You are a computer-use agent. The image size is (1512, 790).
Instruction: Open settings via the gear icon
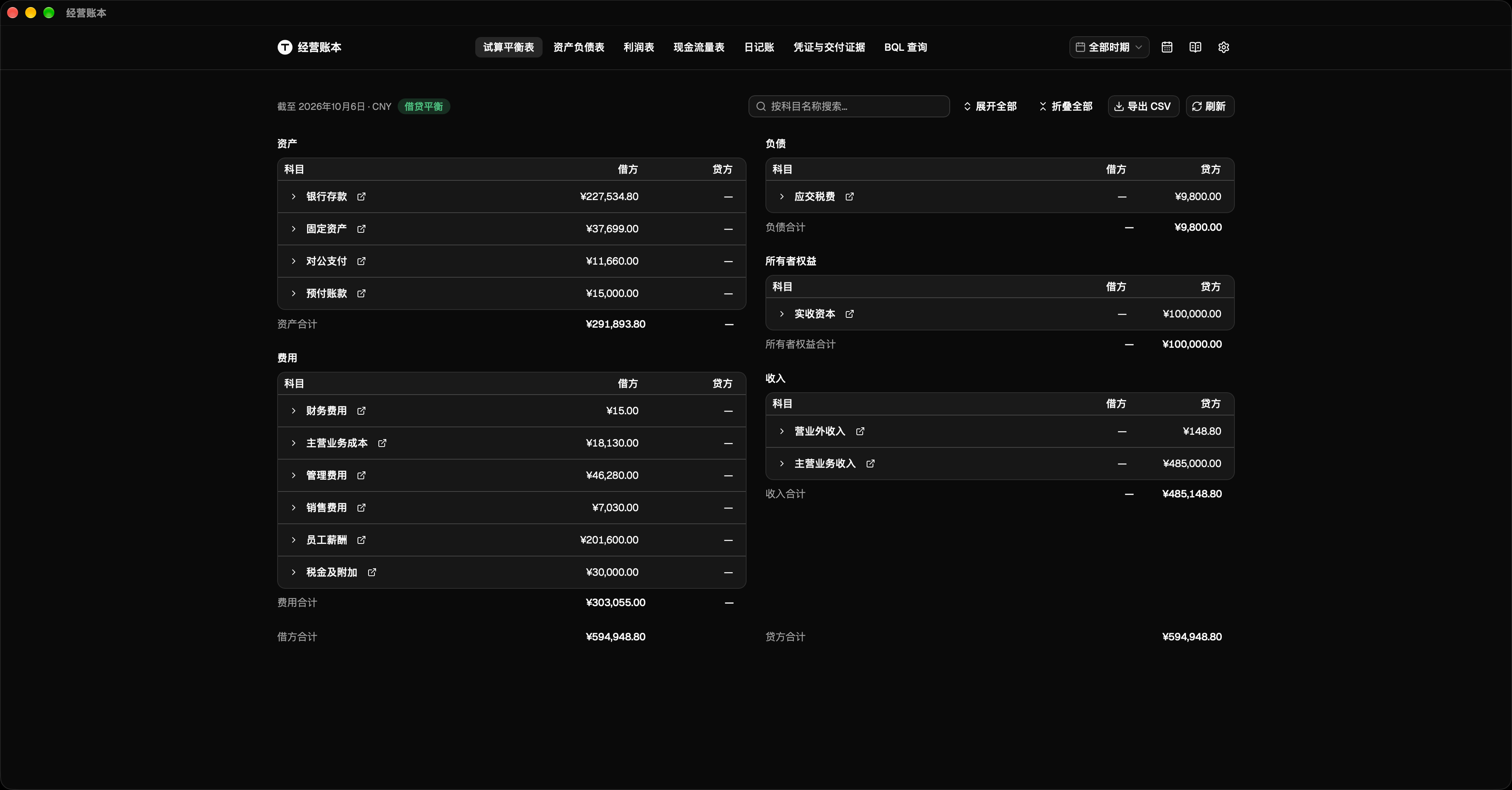1223,47
